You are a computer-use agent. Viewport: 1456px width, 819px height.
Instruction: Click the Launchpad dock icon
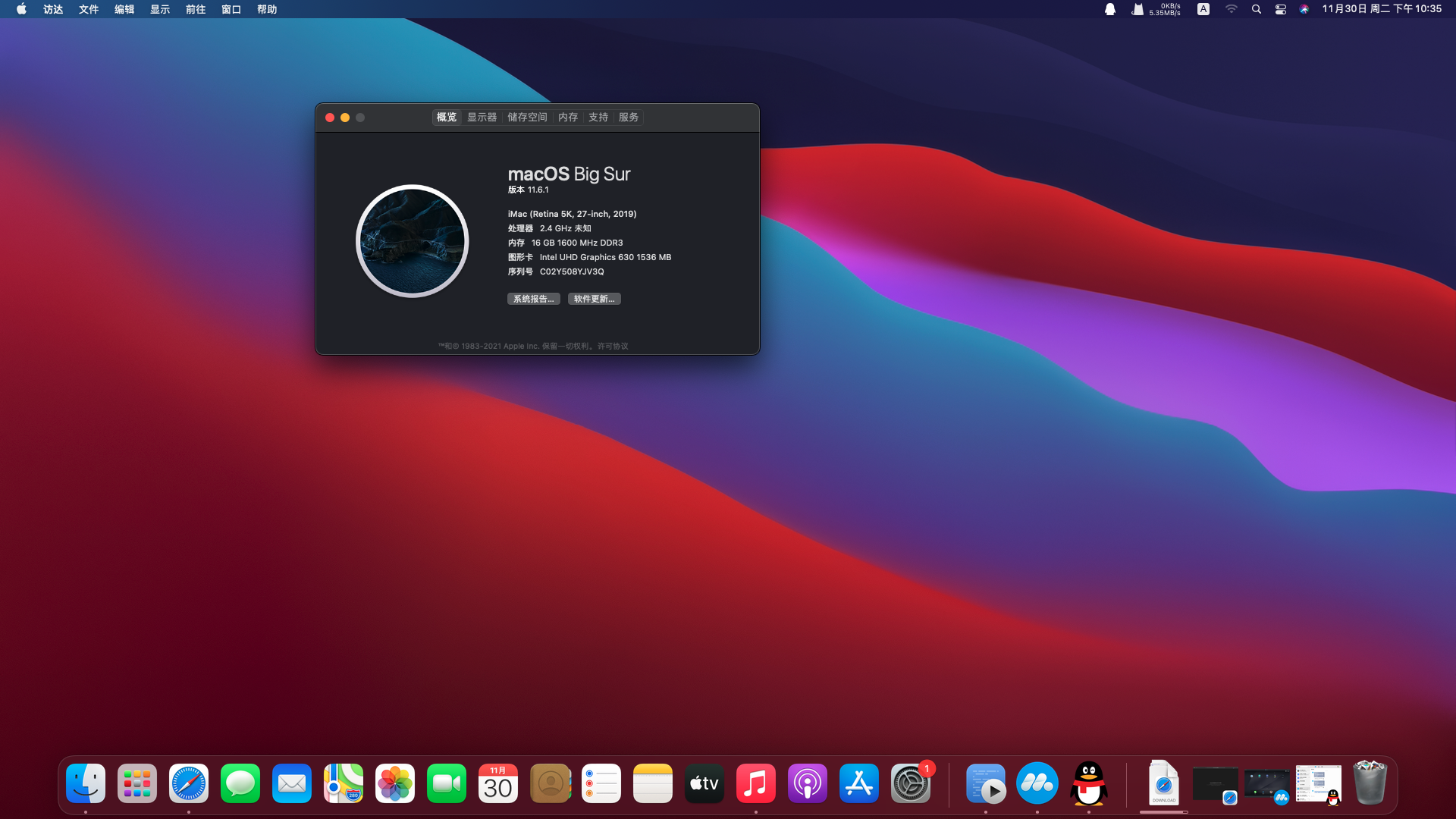click(137, 783)
